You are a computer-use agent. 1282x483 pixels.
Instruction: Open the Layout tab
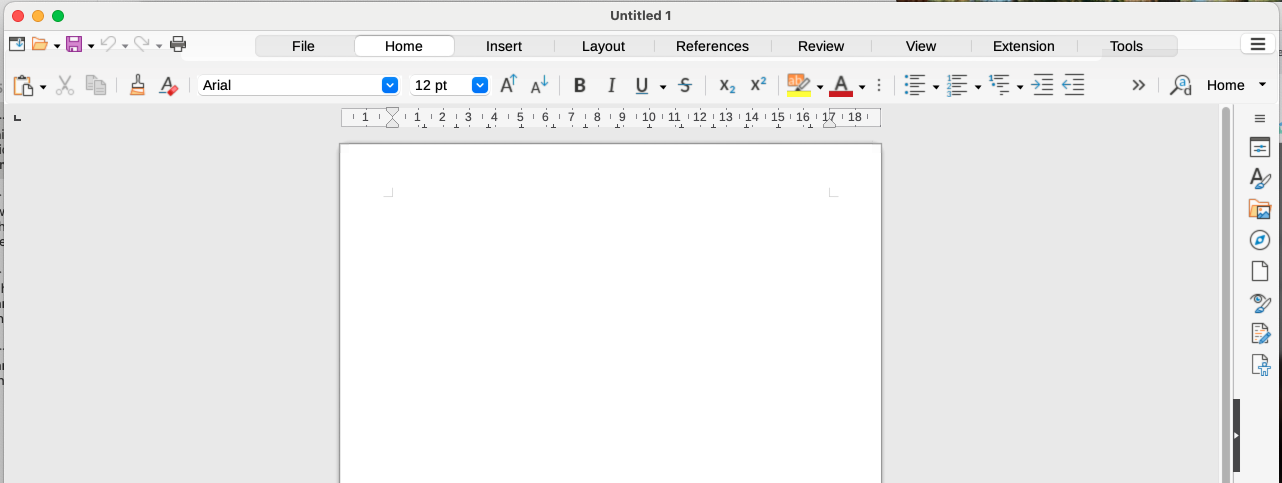point(603,46)
